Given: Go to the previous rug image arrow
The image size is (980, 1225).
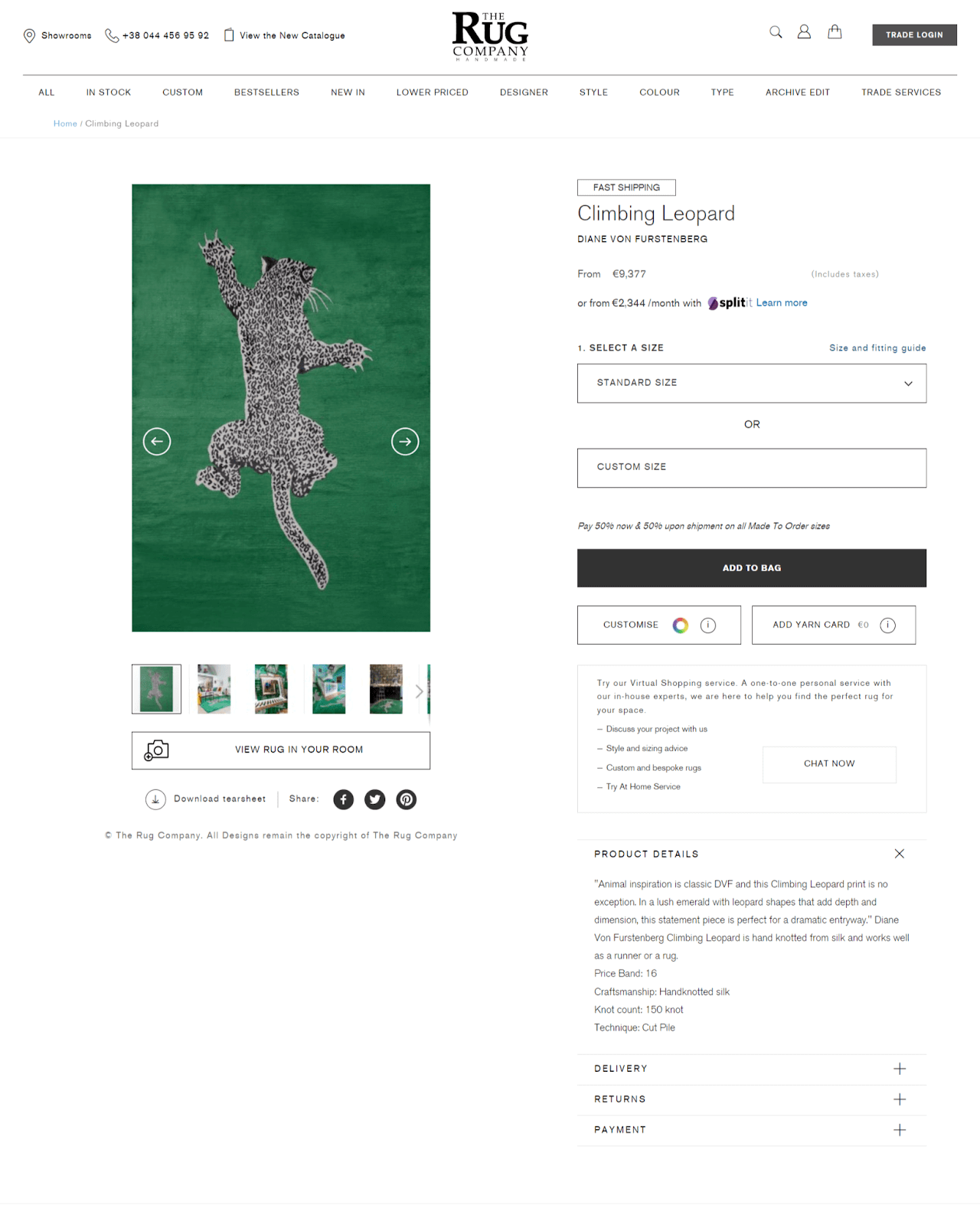Looking at the screenshot, I should tap(157, 441).
